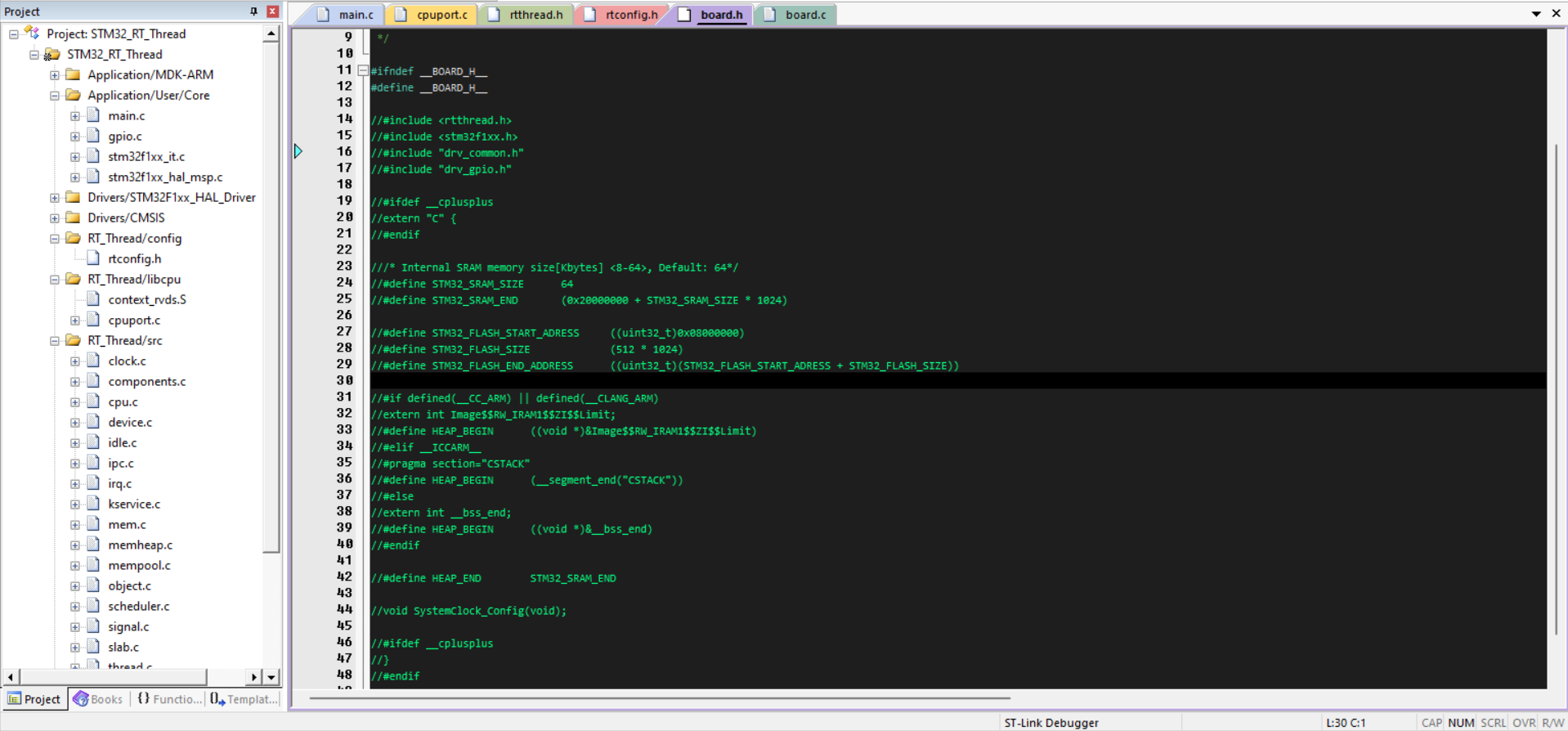Expand includes under main.c file
Screen dimensions: 1568x731
tap(75, 116)
